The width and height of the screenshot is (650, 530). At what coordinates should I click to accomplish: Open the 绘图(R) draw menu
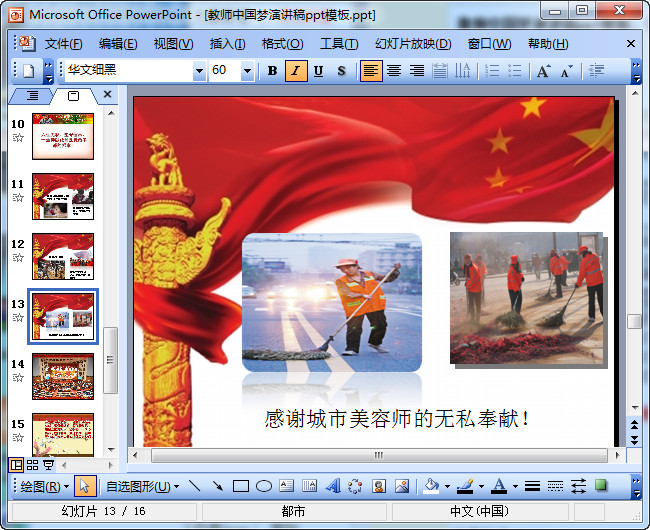click(44, 486)
